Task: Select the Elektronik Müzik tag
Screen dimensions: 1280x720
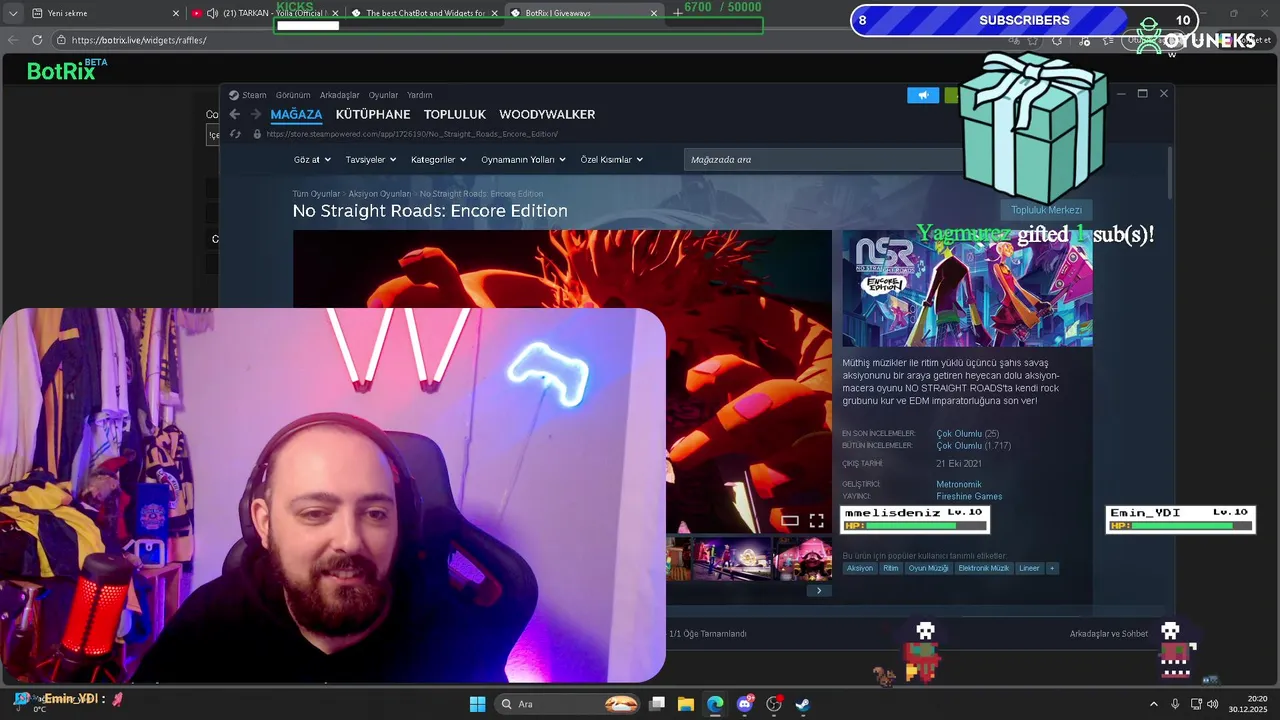Action: [984, 568]
